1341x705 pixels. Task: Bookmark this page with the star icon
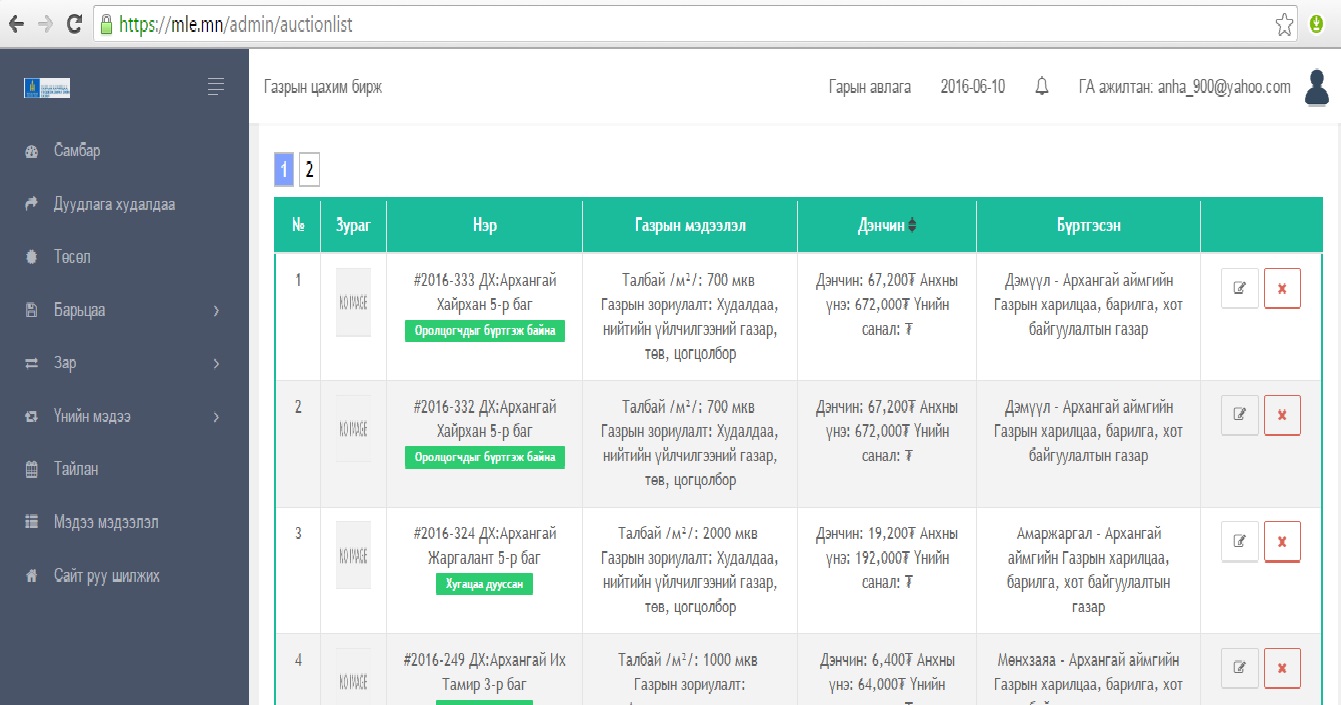[1285, 25]
